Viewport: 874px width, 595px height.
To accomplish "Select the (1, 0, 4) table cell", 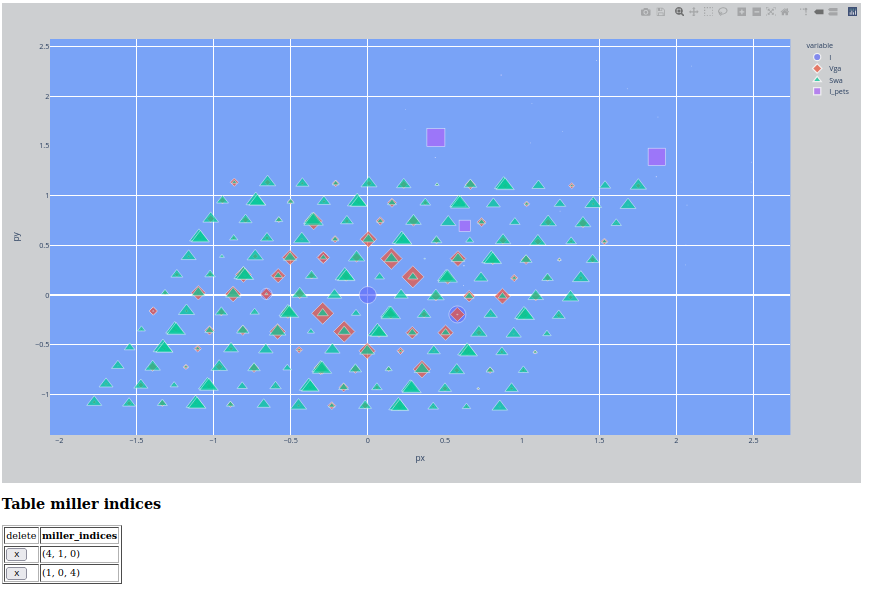I will coord(79,573).
